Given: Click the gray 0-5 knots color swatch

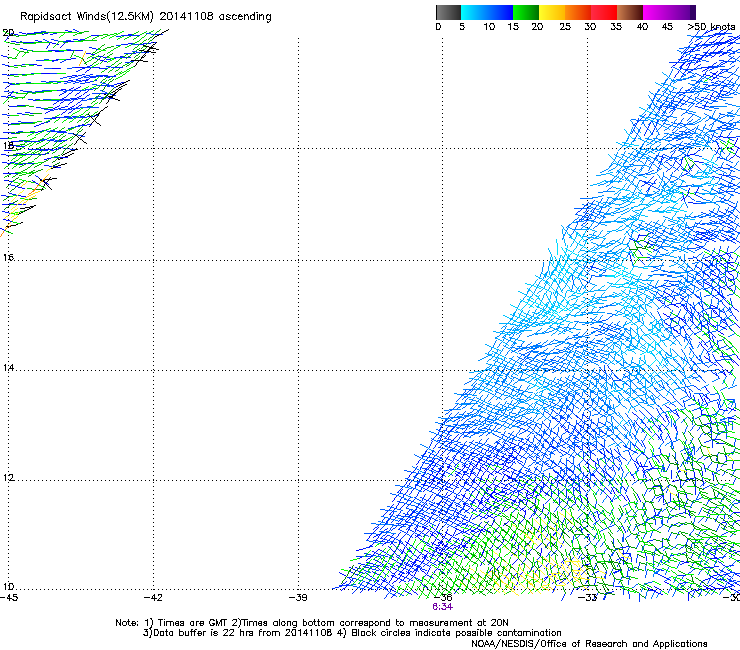Looking at the screenshot, I should point(448,12).
